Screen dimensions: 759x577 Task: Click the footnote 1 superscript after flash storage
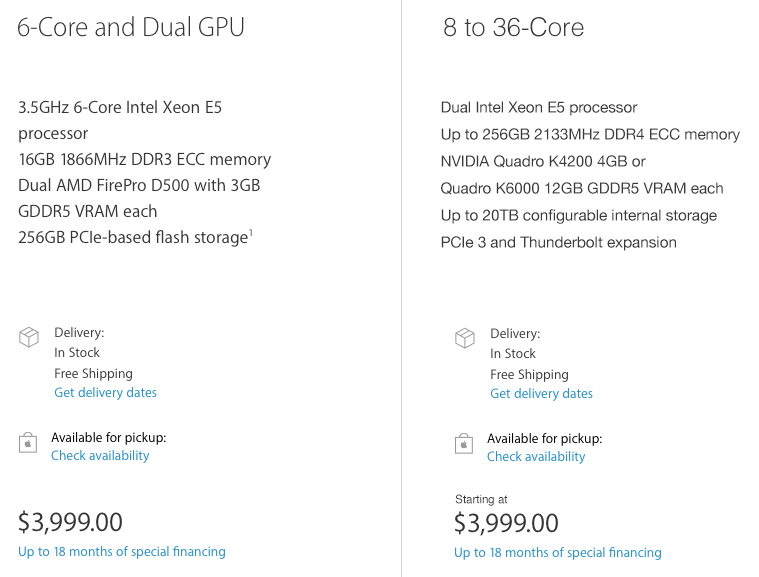250,232
